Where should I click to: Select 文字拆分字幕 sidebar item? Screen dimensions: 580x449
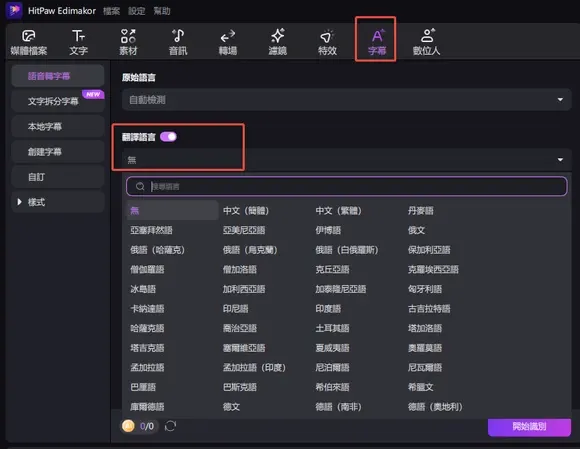(x=58, y=101)
